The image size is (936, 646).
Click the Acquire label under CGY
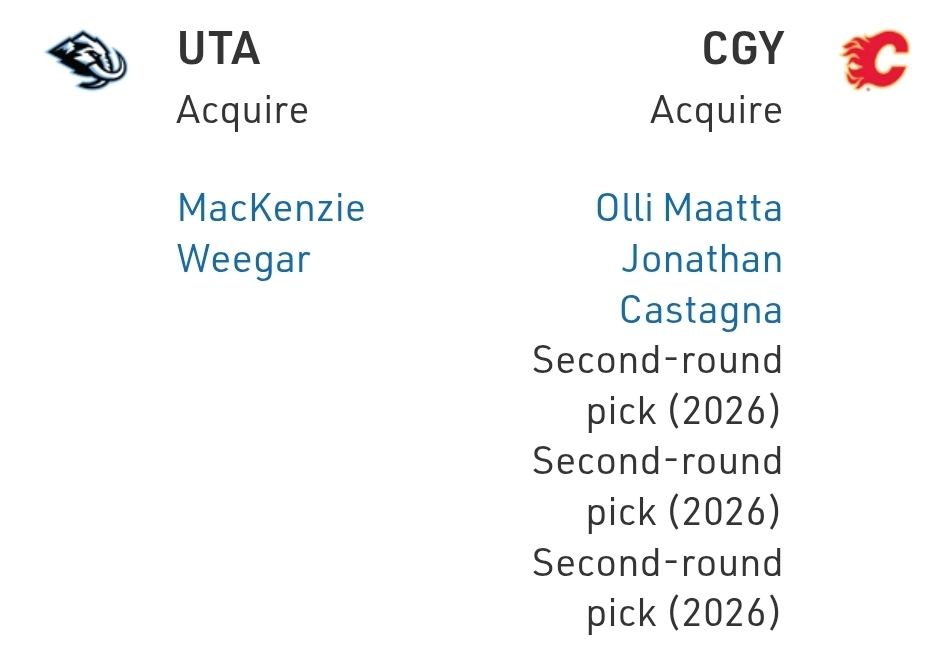point(716,110)
